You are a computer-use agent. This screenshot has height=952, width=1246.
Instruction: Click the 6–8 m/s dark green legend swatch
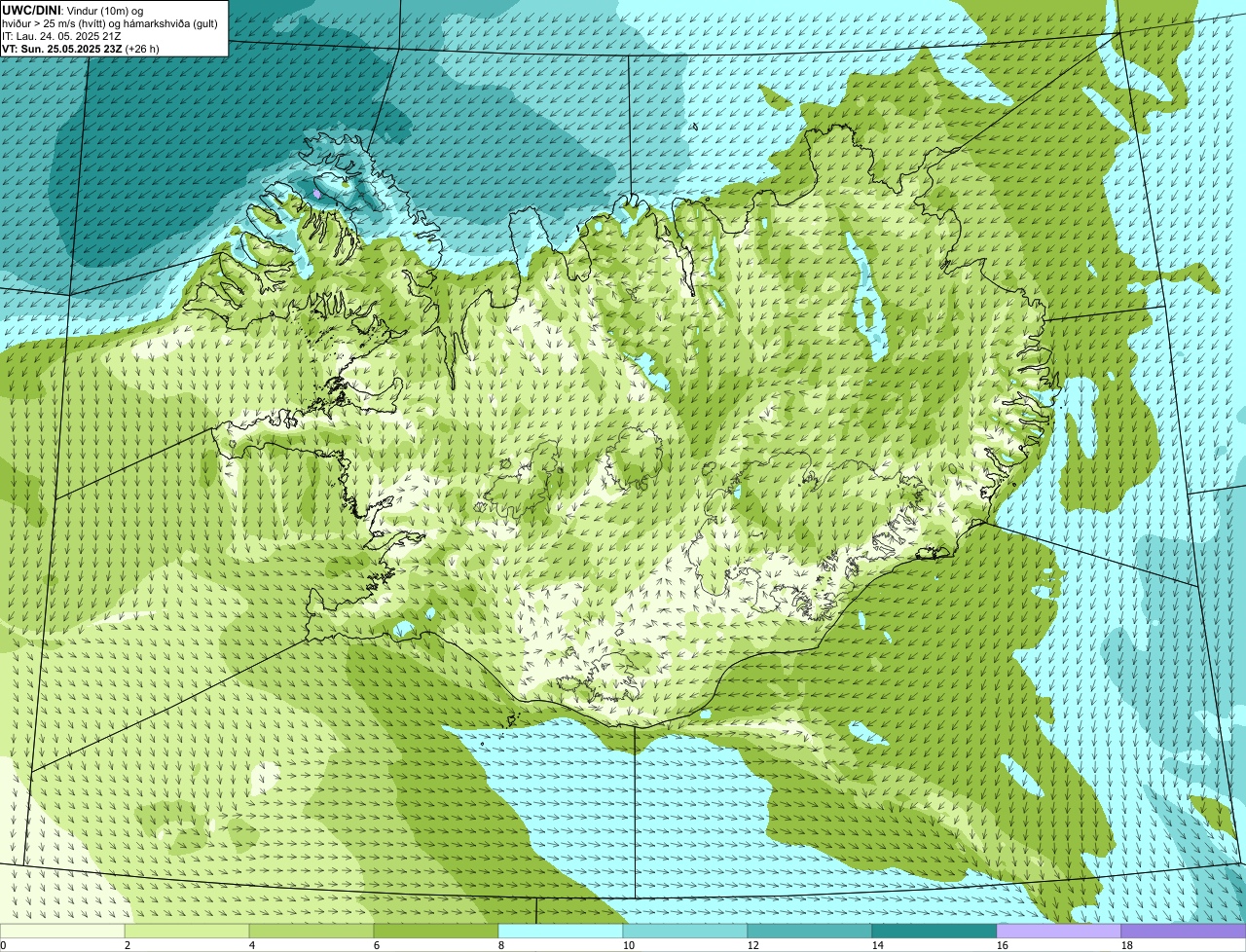click(436, 931)
